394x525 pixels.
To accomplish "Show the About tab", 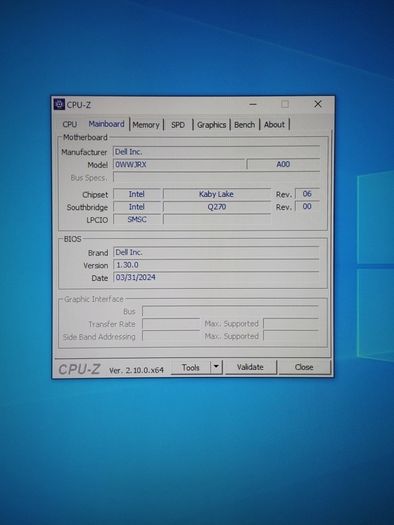I will click(x=274, y=125).
